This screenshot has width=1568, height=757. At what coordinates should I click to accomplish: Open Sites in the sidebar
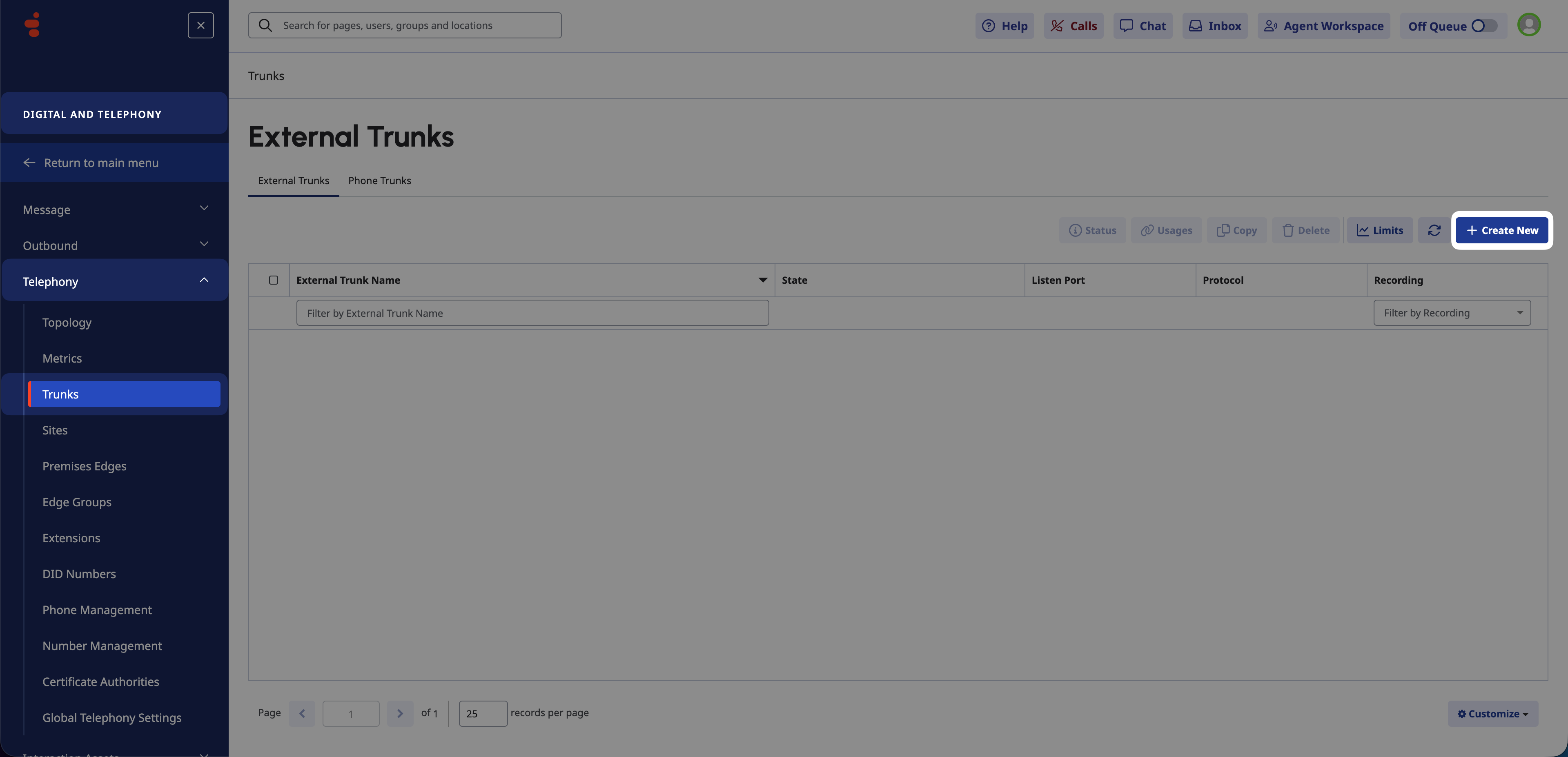click(55, 430)
